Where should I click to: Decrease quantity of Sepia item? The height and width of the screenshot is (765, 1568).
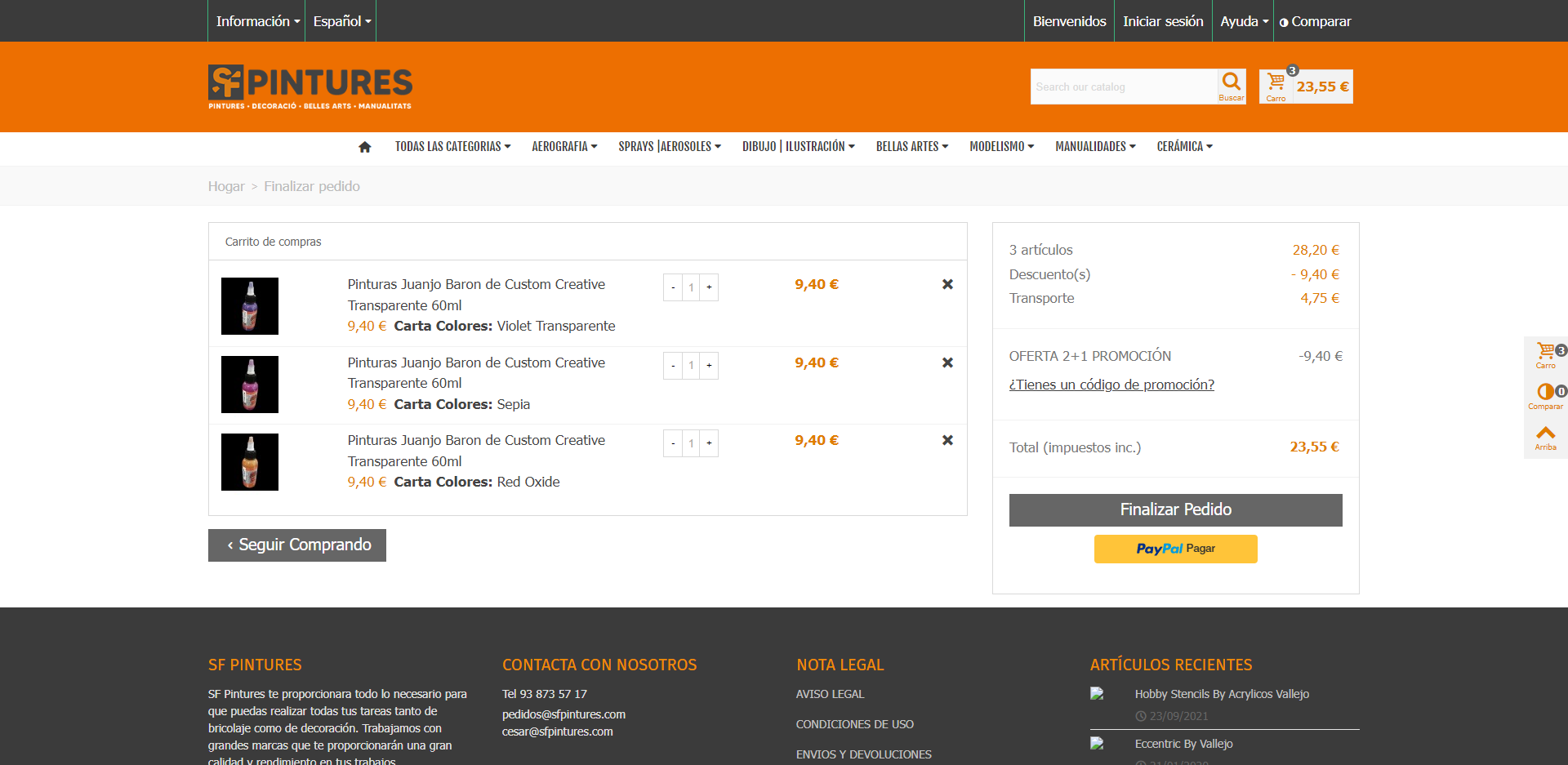click(673, 366)
